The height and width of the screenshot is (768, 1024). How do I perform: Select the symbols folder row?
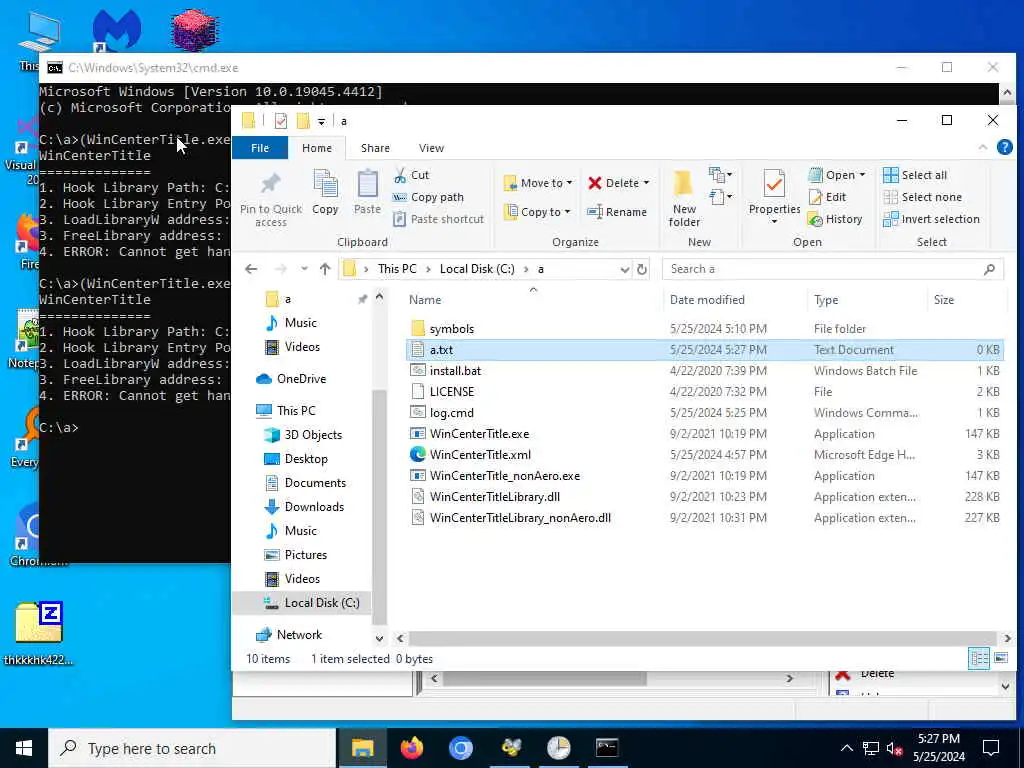pyautogui.click(x=704, y=328)
